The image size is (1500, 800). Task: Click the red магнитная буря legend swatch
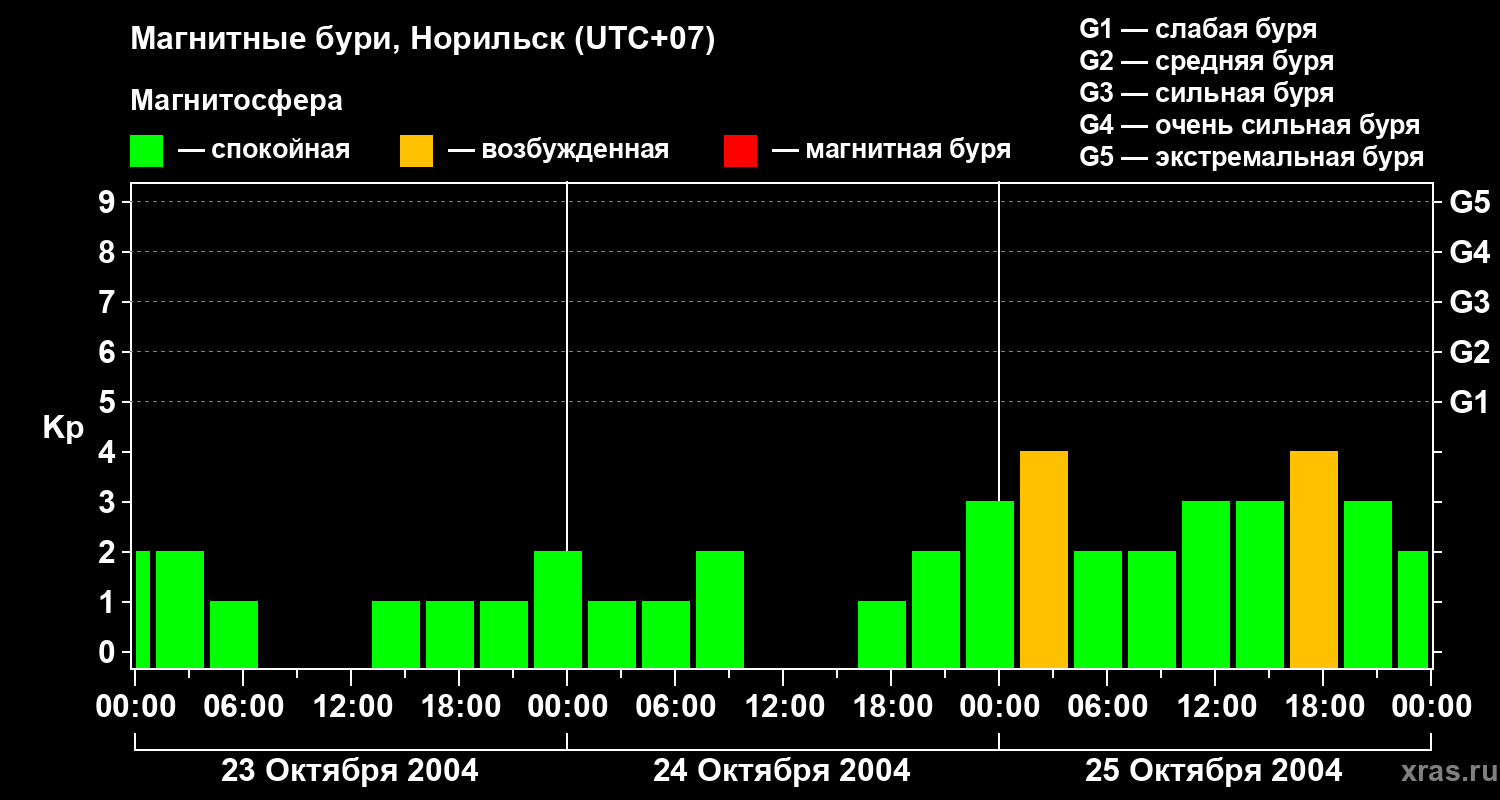pyautogui.click(x=740, y=151)
